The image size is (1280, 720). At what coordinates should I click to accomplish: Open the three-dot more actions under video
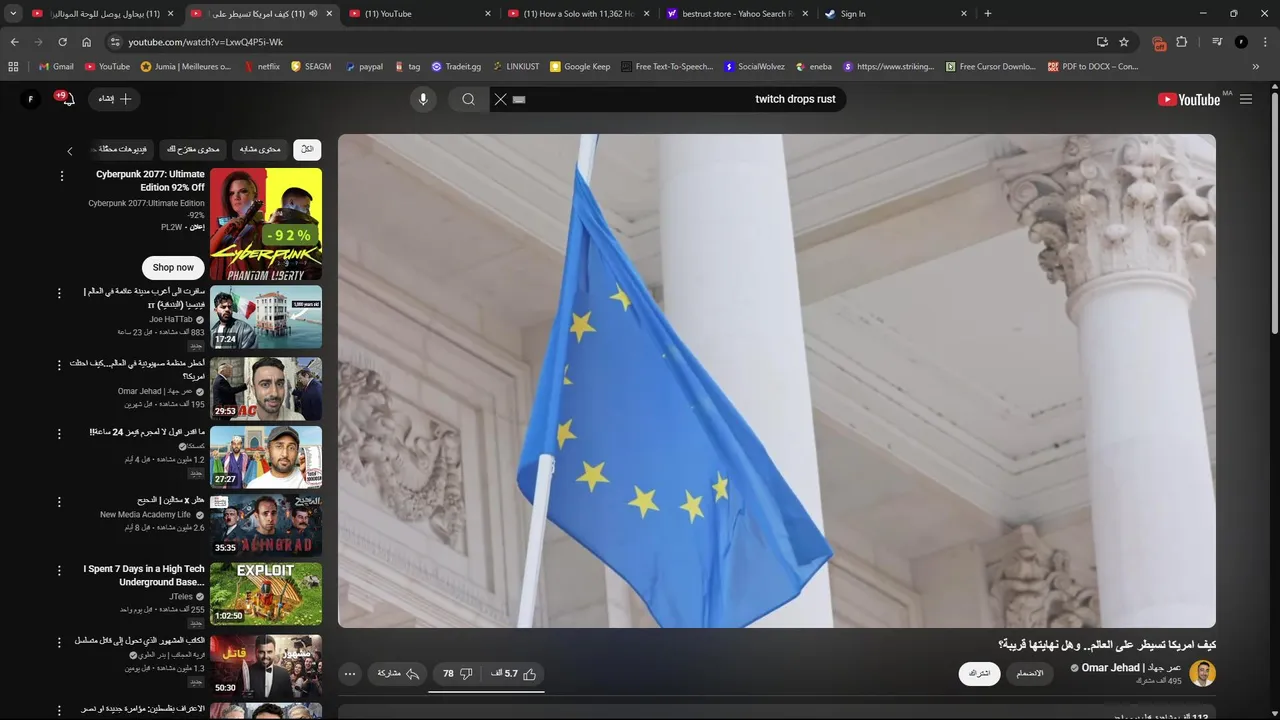[x=350, y=673]
